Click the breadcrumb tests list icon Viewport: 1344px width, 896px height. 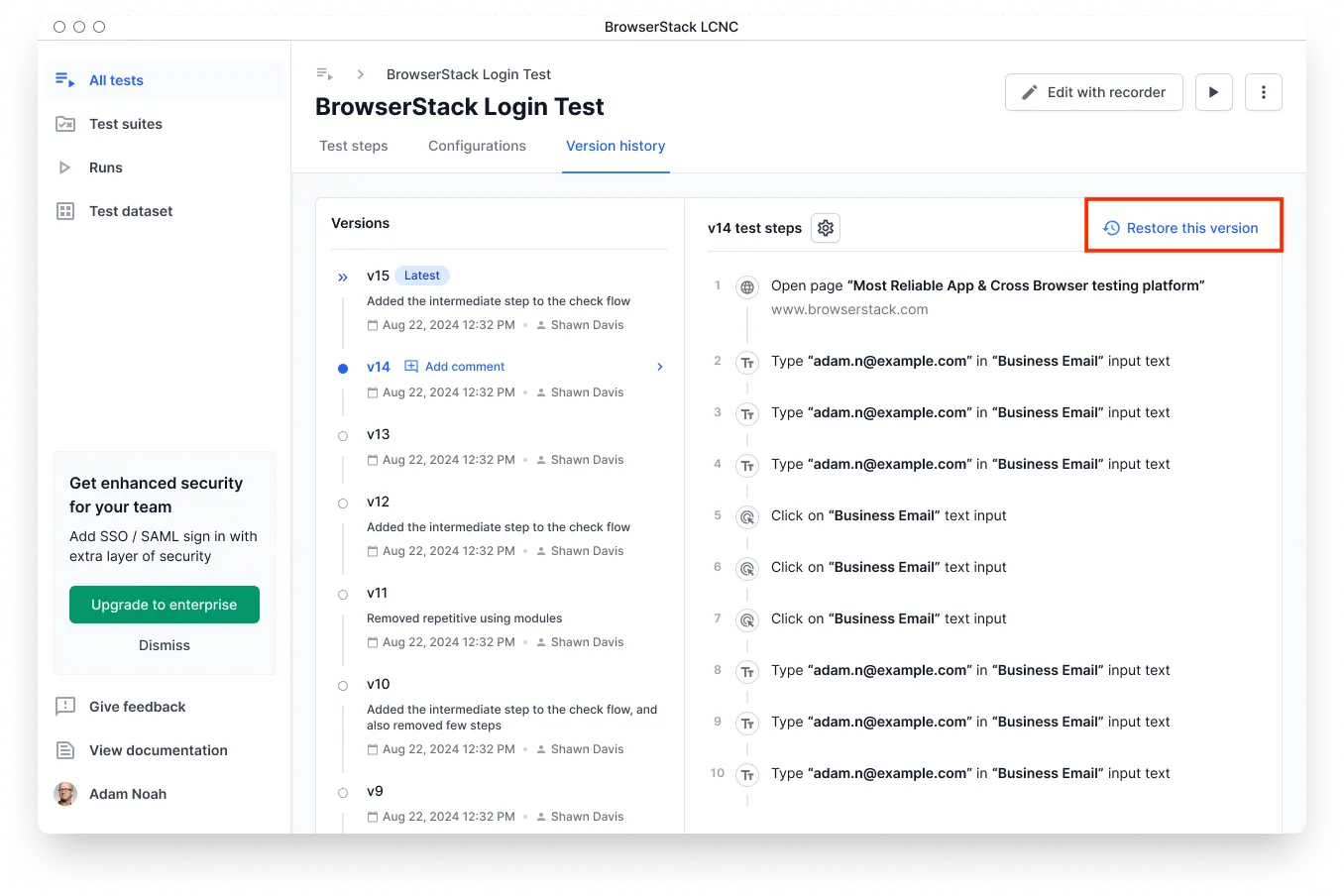click(x=324, y=74)
